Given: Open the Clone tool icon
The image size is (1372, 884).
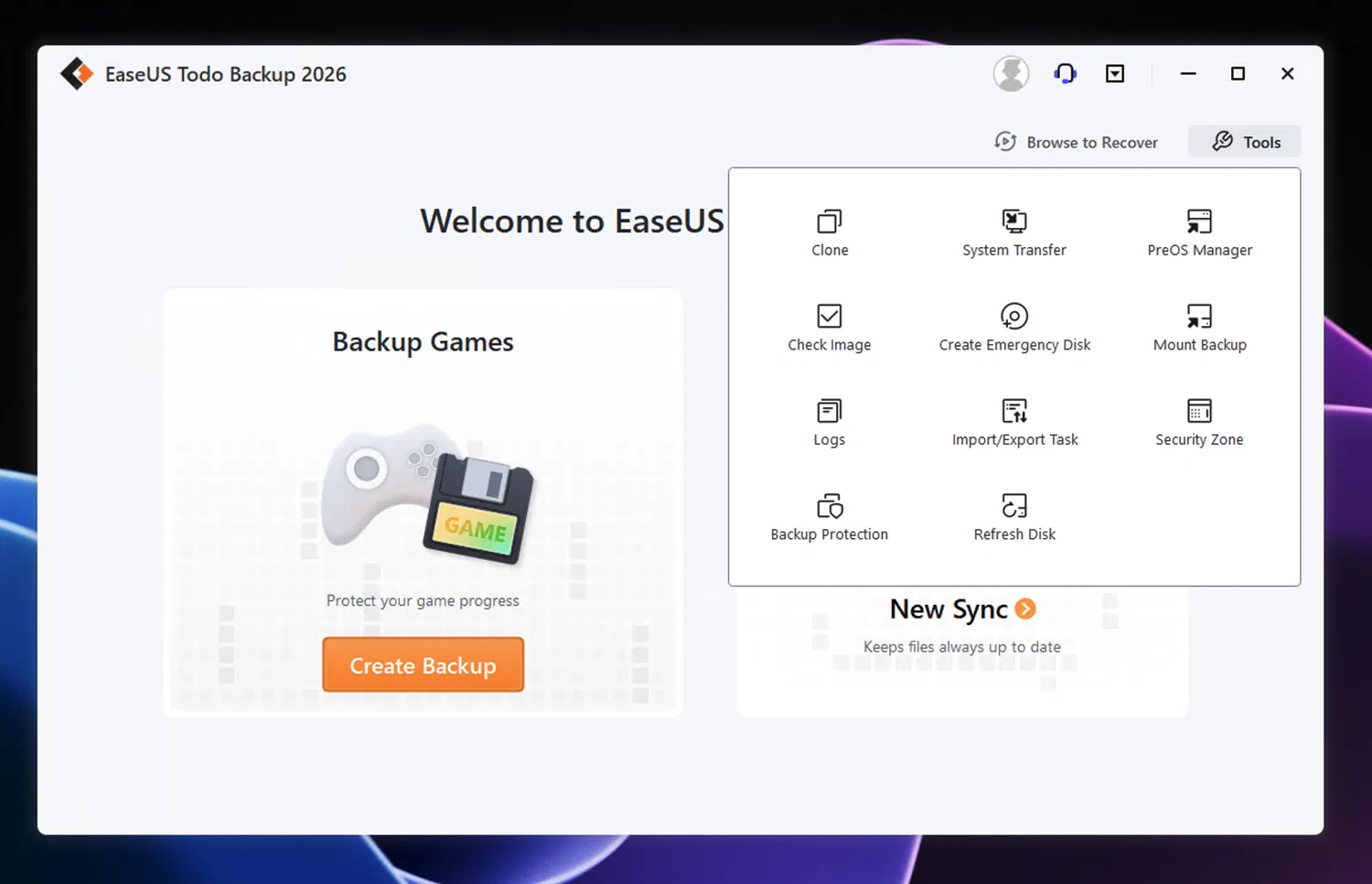Looking at the screenshot, I should click(830, 221).
